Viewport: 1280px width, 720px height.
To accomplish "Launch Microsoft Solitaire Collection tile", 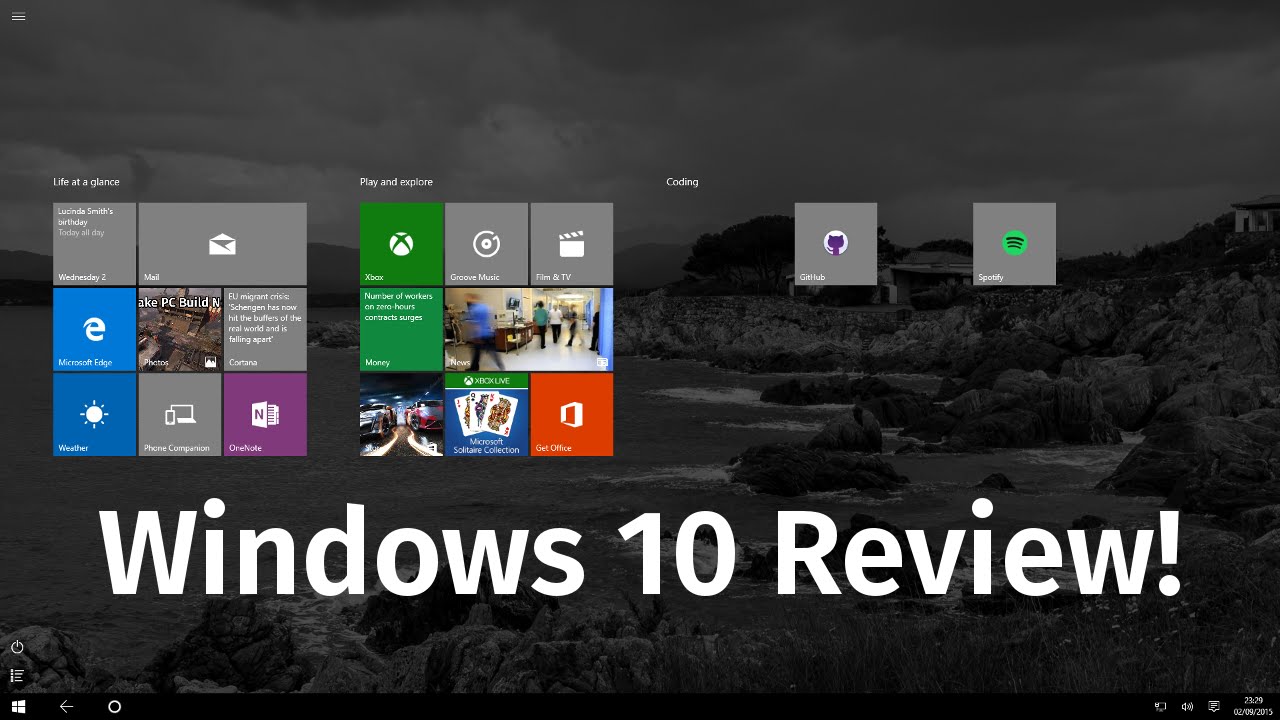I will click(486, 415).
